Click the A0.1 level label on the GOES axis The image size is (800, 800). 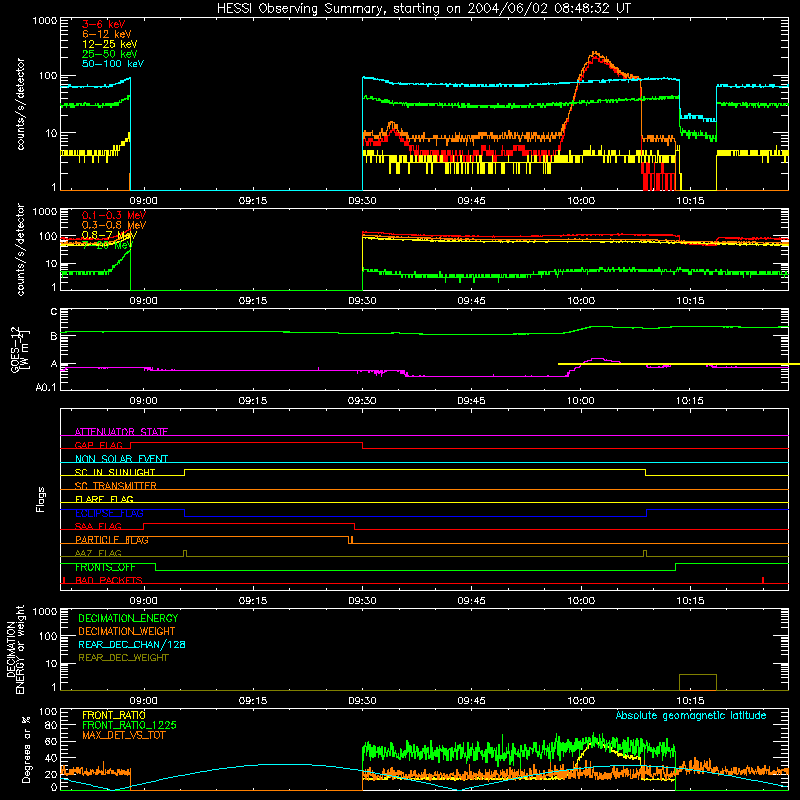(x=45, y=388)
